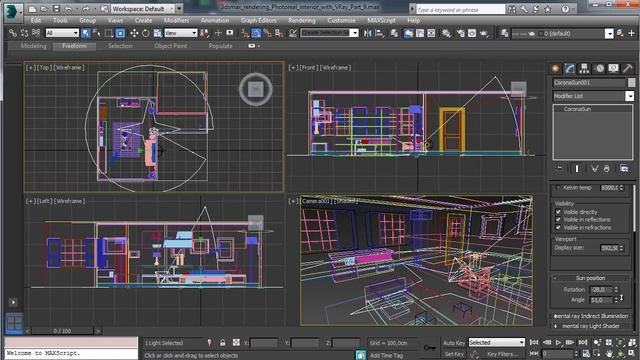The image size is (640, 360).
Task: Open the Create command panel tab
Action: (x=555, y=68)
